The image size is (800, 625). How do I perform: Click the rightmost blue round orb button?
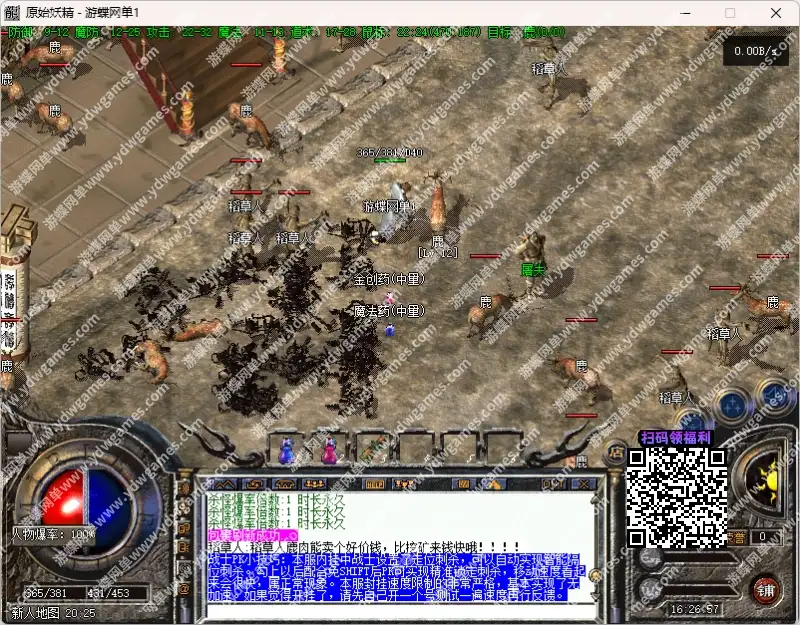pos(777,396)
